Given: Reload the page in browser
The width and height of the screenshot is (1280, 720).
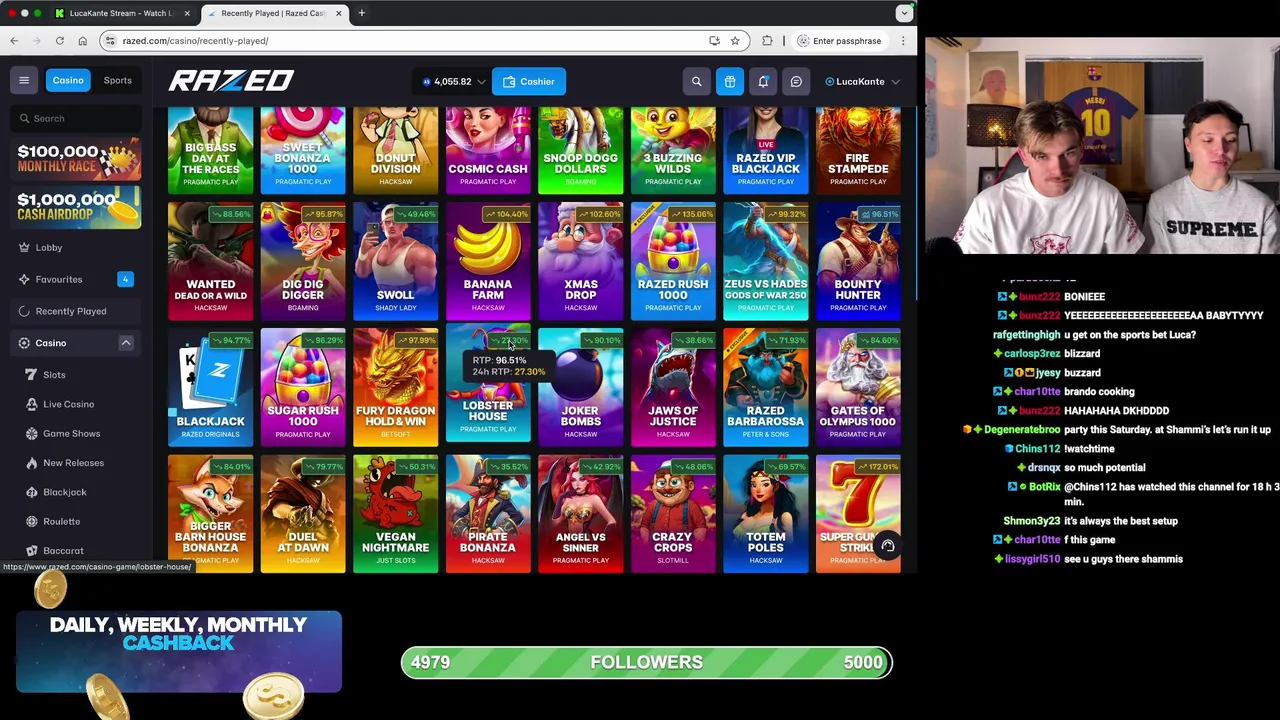Looking at the screenshot, I should pyautogui.click(x=60, y=41).
